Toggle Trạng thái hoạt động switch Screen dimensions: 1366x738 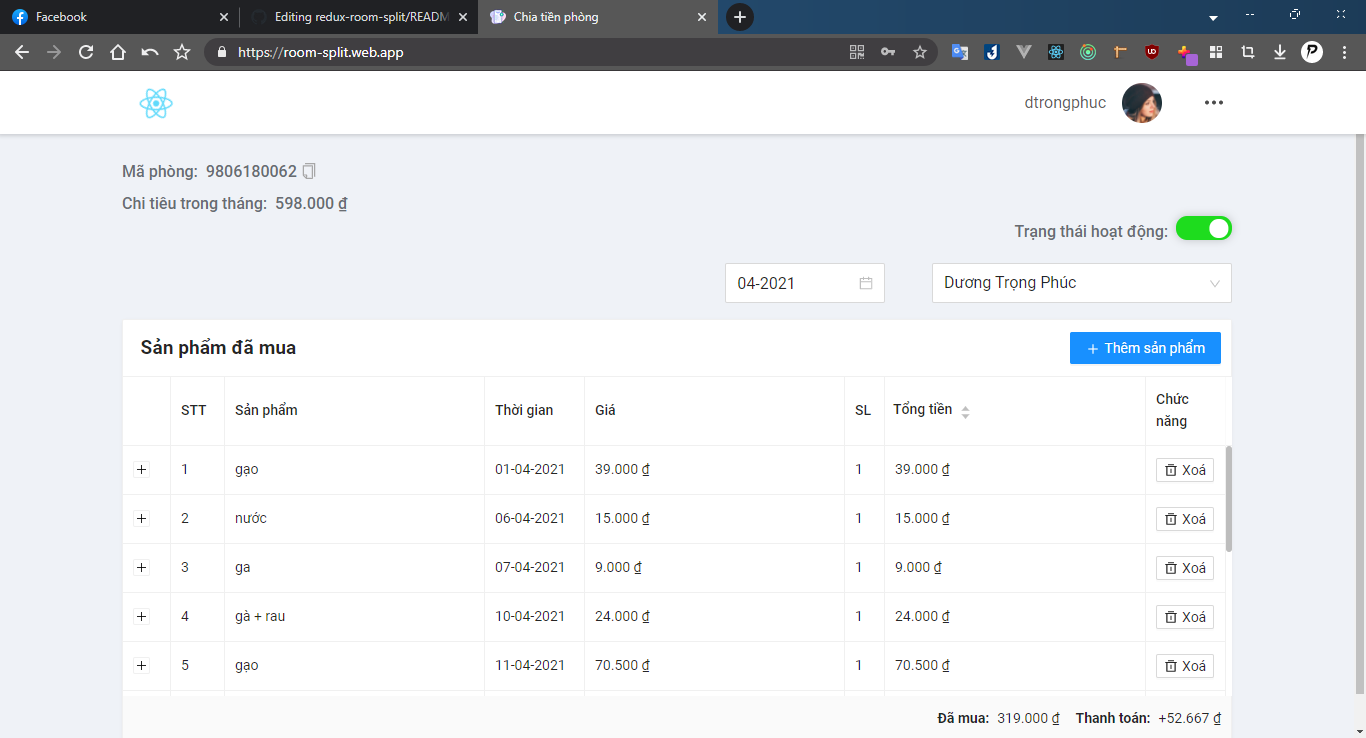(1204, 229)
